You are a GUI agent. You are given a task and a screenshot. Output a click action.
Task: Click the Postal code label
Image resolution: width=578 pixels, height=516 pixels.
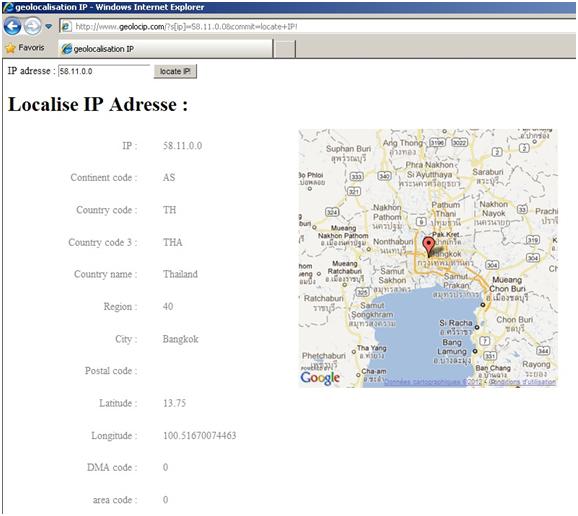[111, 371]
